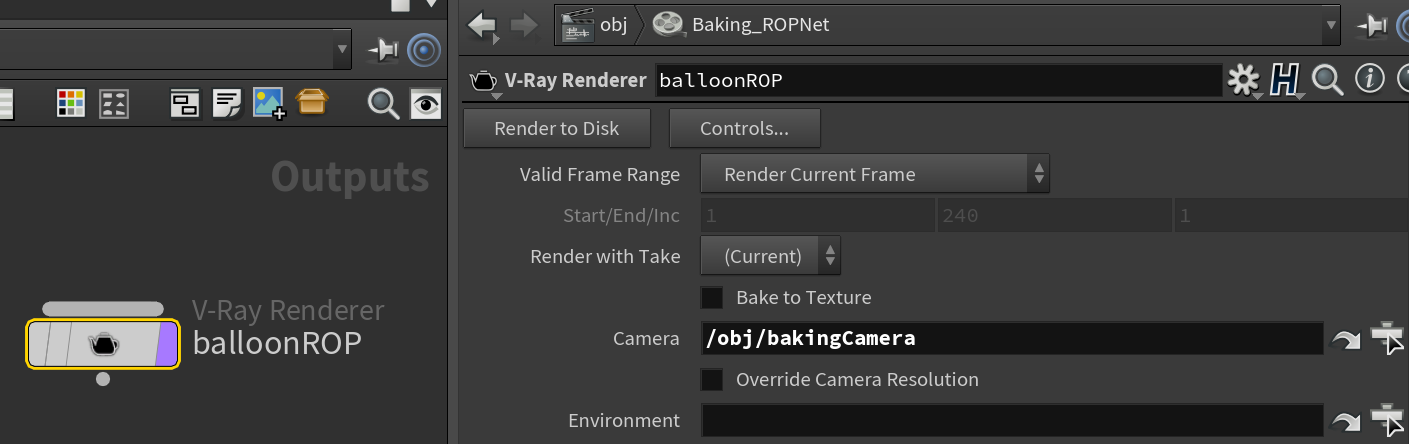Open the Render with Take dropdown
This screenshot has height=444, width=1409.
coord(769,256)
